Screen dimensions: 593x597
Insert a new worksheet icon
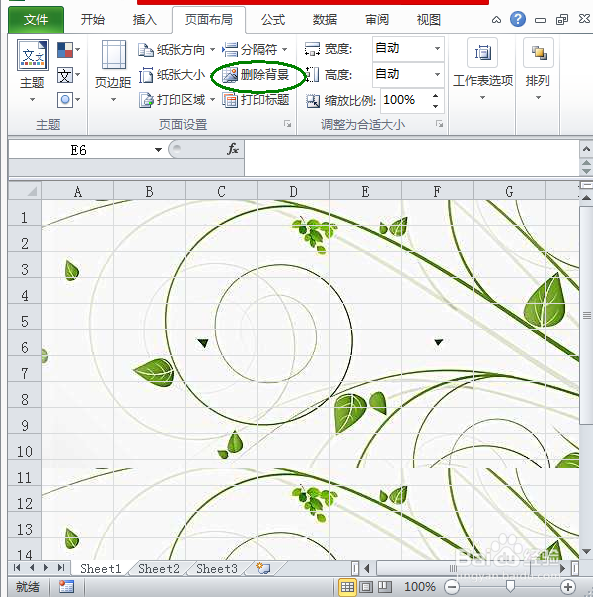pyautogui.click(x=263, y=568)
